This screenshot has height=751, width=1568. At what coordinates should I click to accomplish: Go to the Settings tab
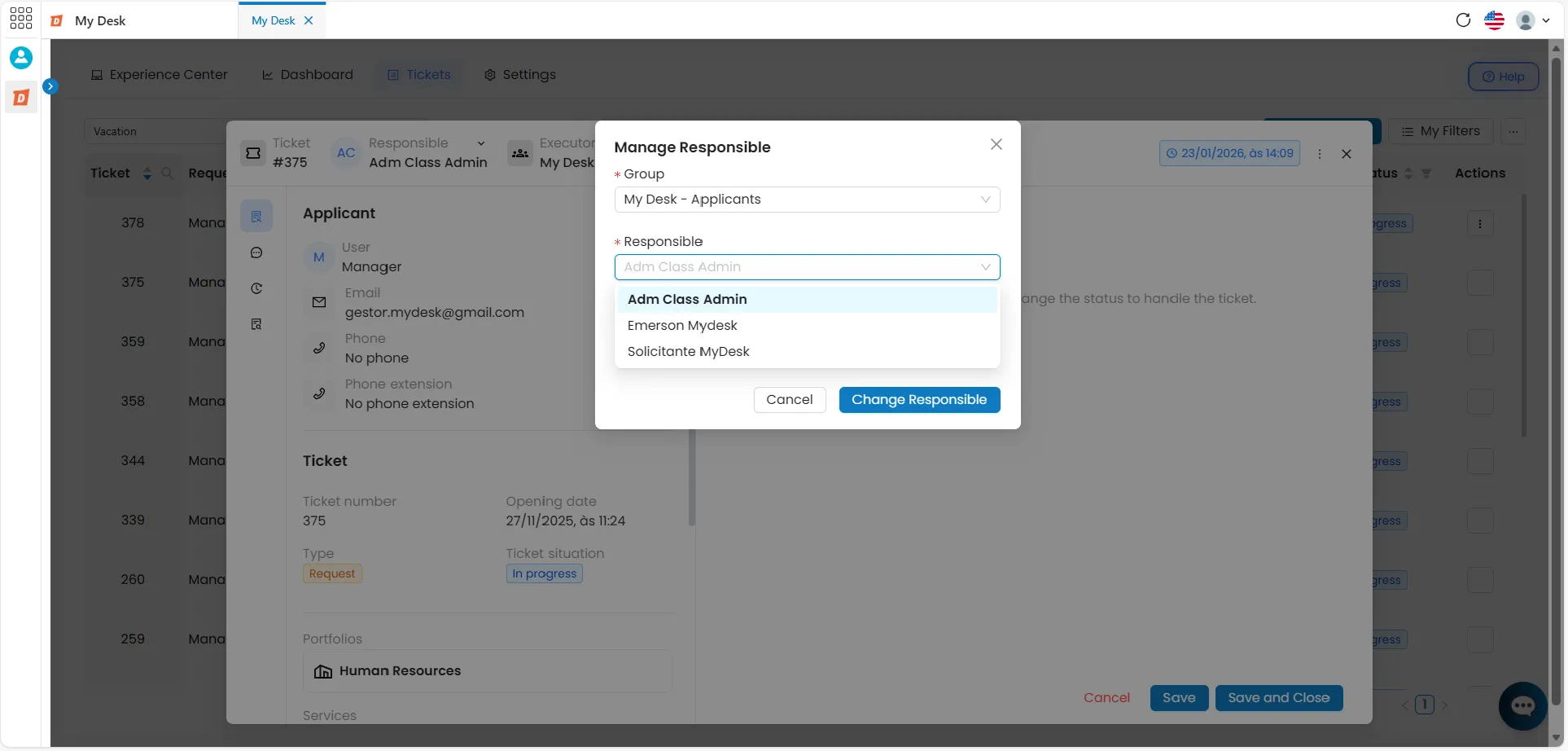[x=520, y=75]
